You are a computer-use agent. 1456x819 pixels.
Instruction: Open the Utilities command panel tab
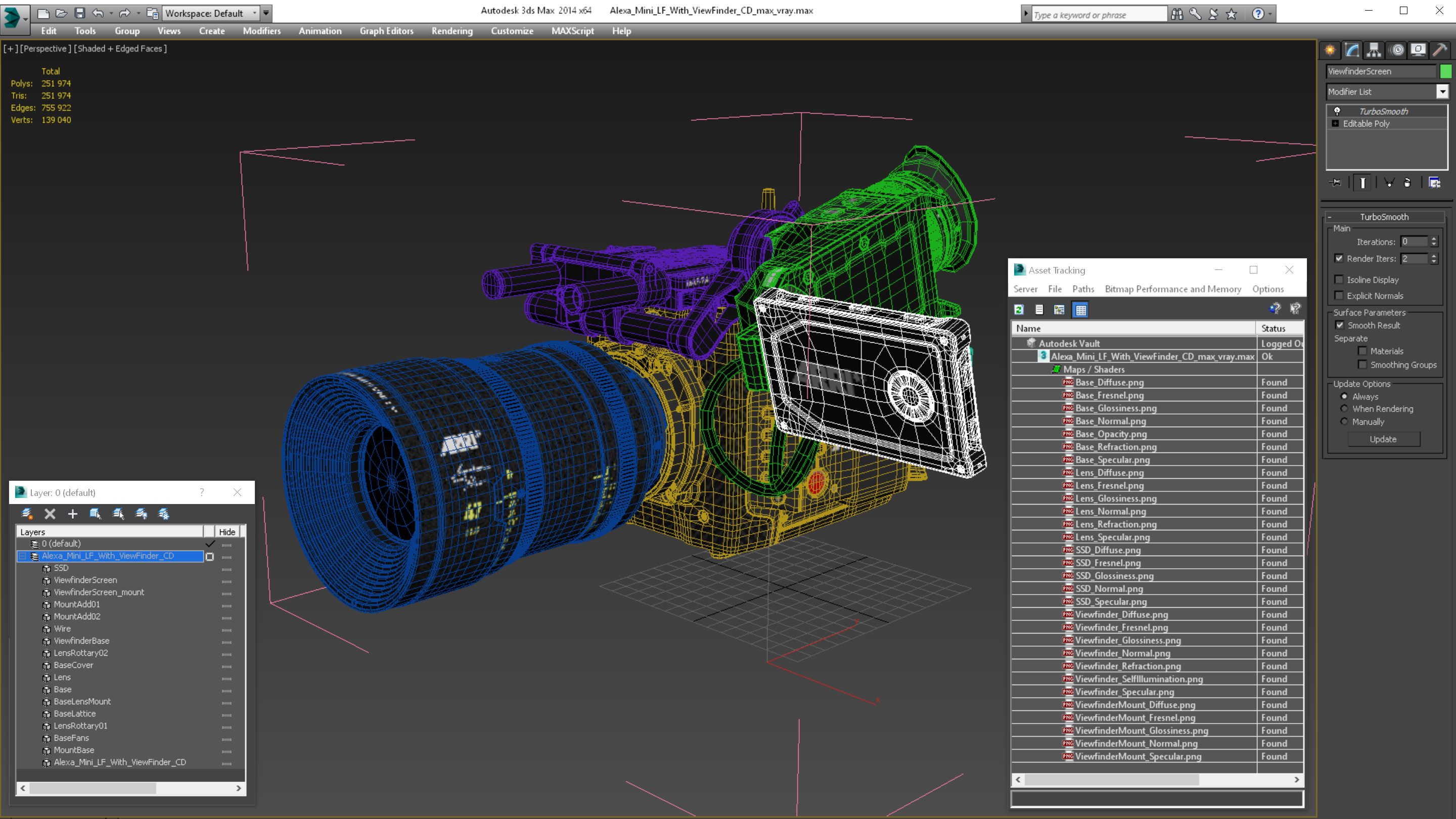point(1440,50)
